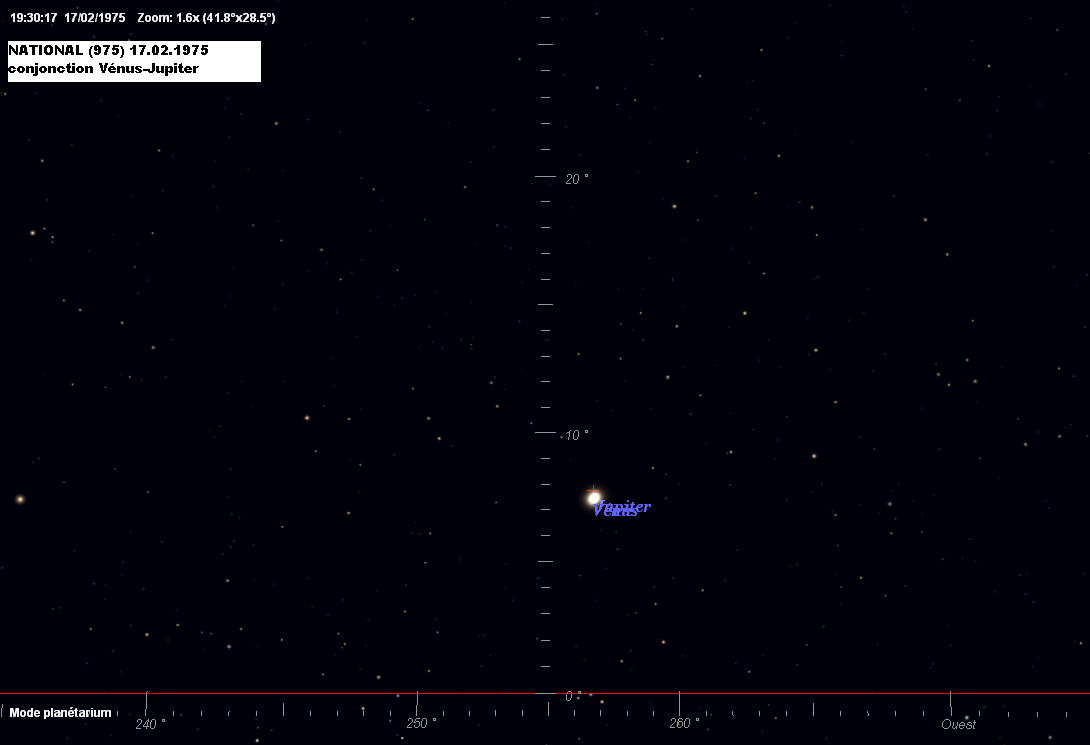Select the NATIONAL (975) 17.02.1975 title line
Viewport: 1090px width, 745px height.
coord(108,50)
